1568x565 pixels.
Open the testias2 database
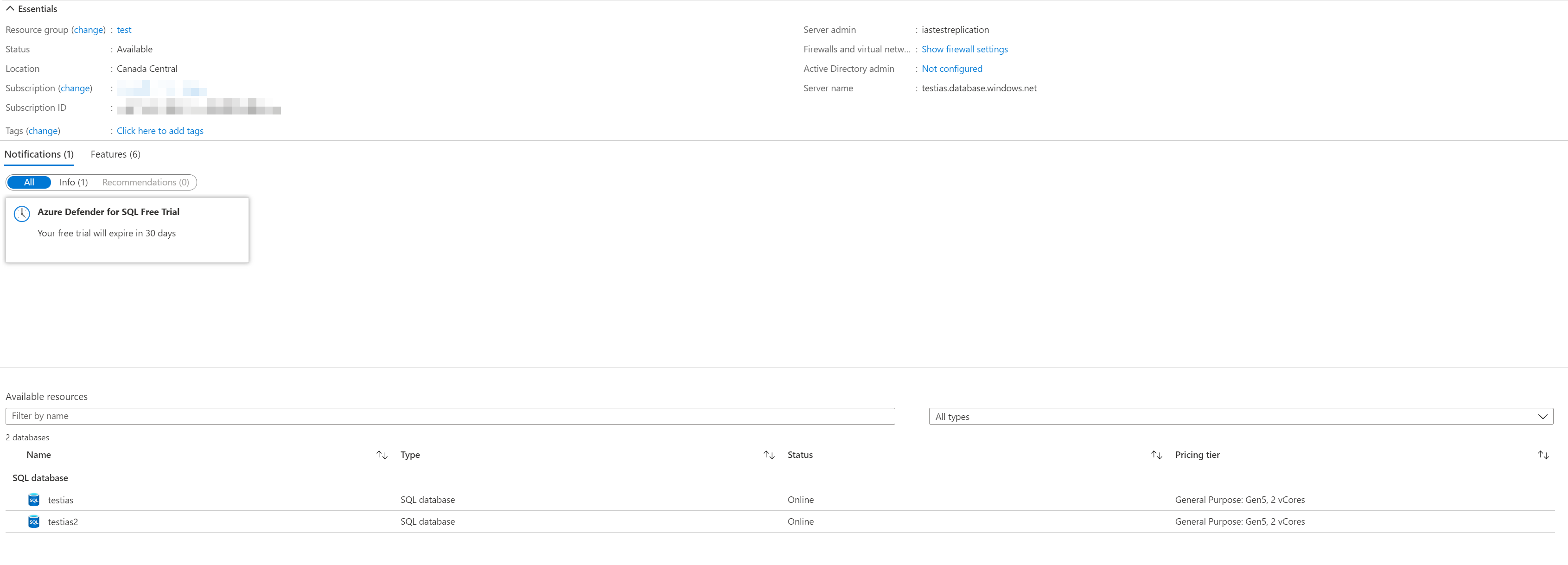(x=64, y=522)
